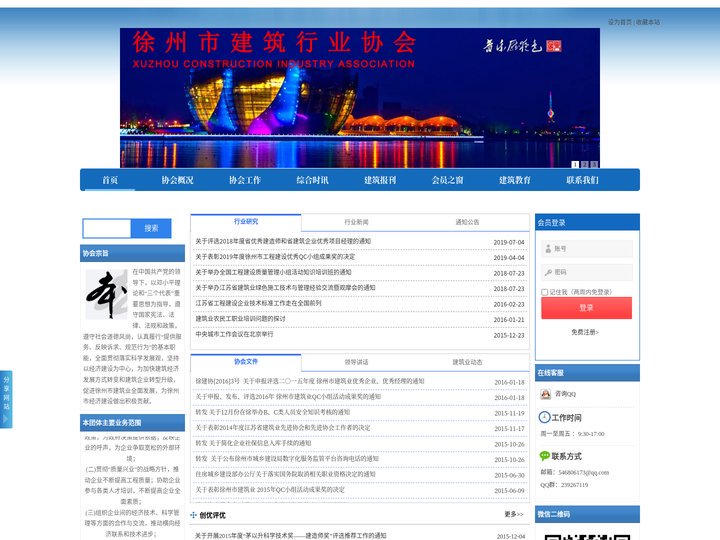Focus the site search input box
This screenshot has height=540, width=720.
click(107, 228)
